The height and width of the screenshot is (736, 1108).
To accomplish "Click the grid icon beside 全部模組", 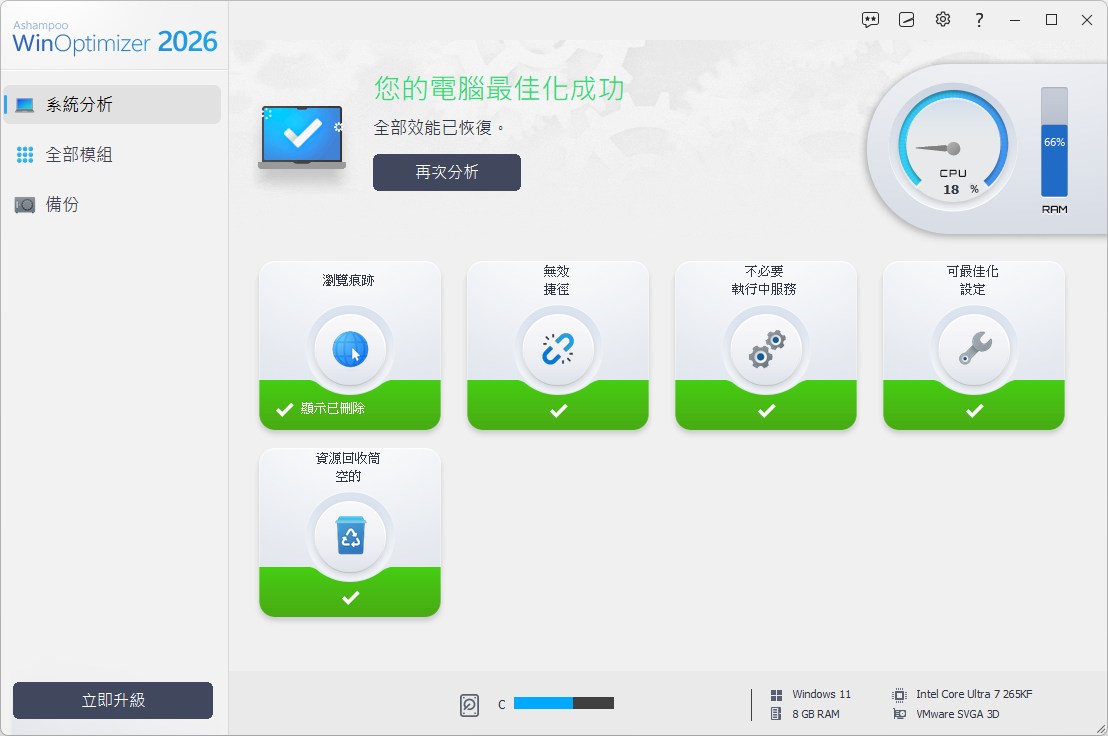I will (x=25, y=155).
